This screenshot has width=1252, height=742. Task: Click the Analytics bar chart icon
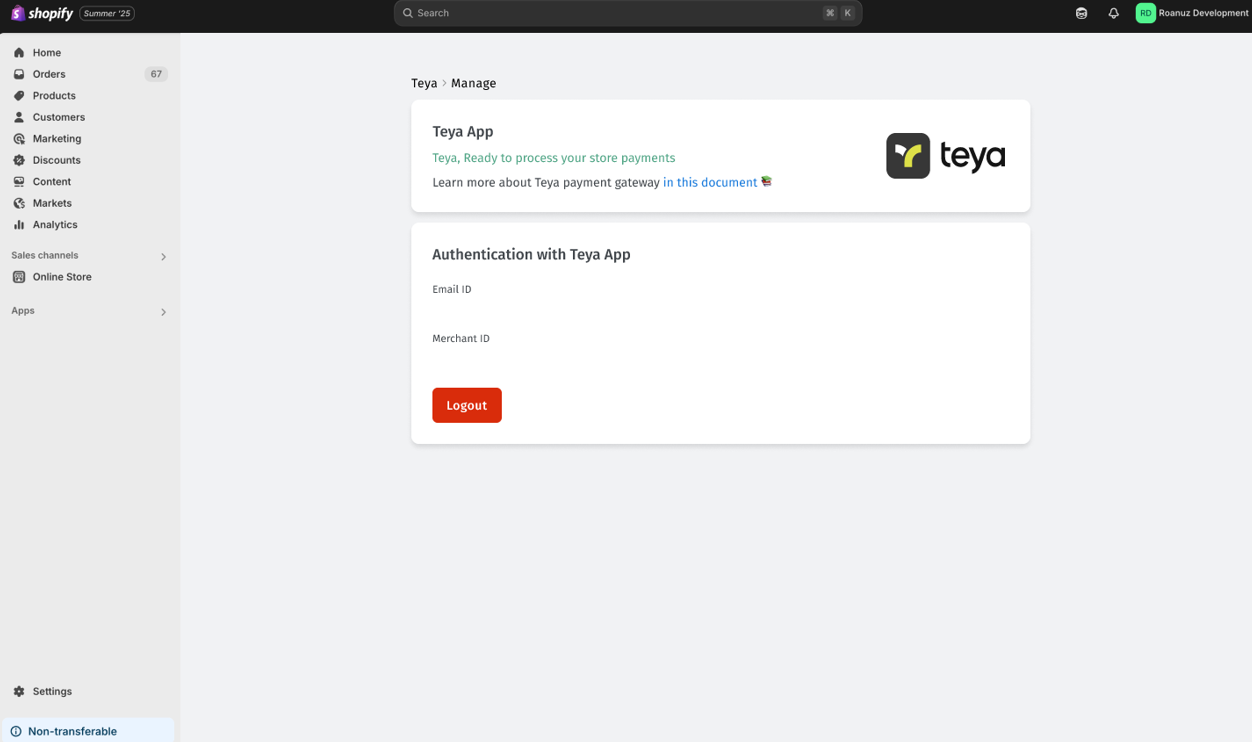pyautogui.click(x=19, y=225)
